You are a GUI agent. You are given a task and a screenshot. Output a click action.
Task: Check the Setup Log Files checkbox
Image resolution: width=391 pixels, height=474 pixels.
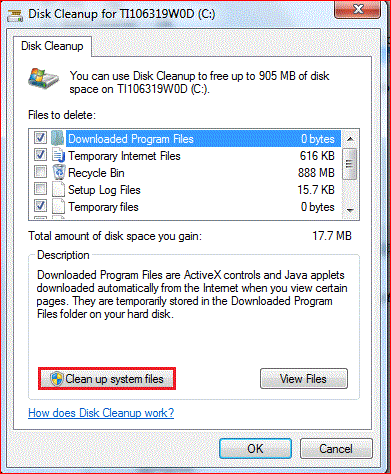tap(41, 189)
